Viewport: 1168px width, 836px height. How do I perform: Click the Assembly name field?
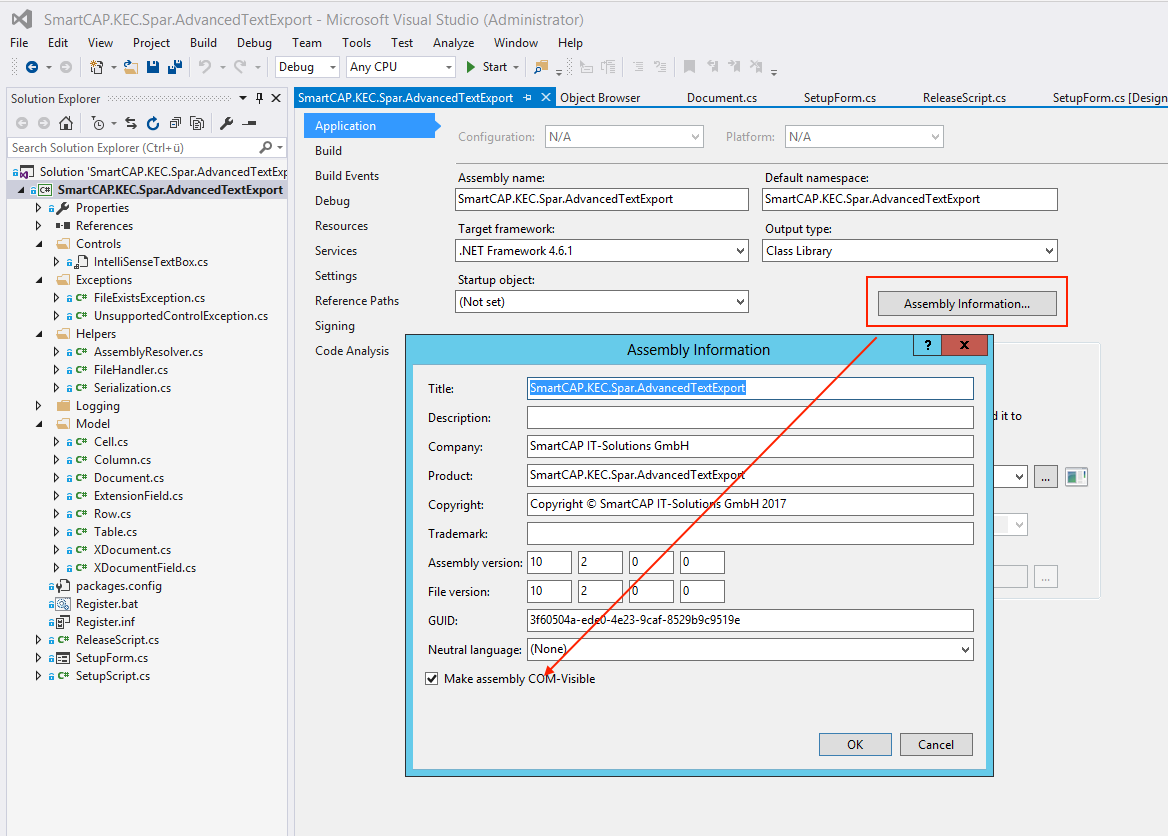click(x=602, y=199)
